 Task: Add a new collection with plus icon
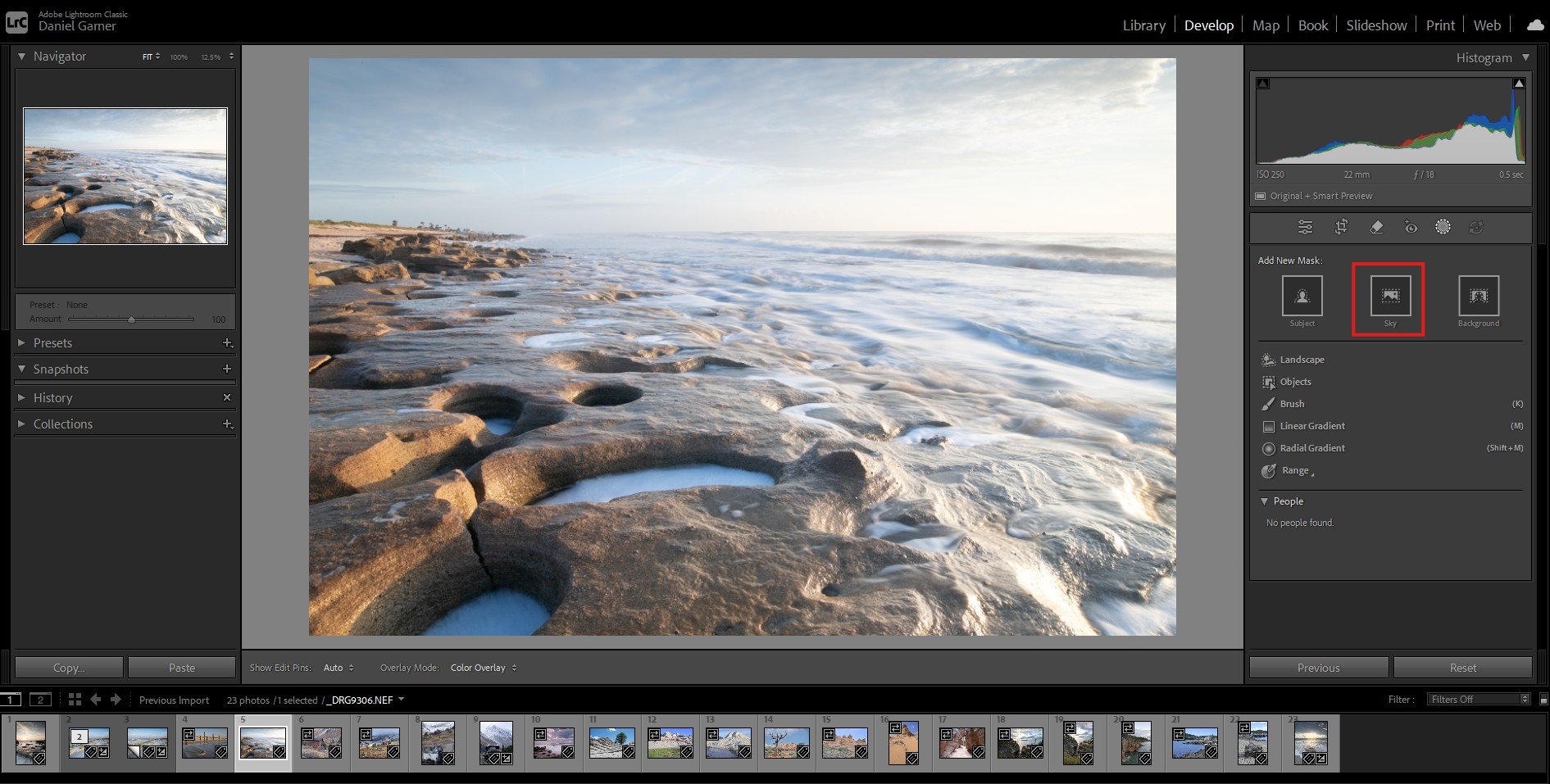click(227, 424)
